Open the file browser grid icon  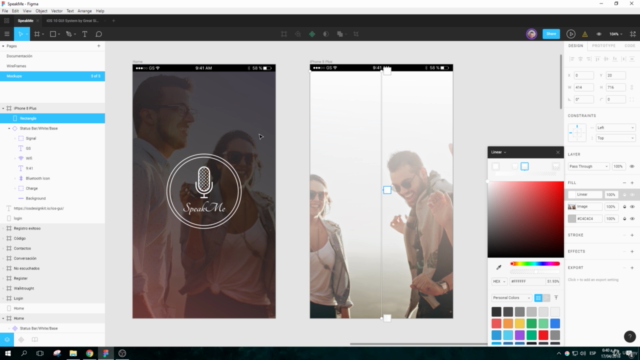[x=7, y=20]
